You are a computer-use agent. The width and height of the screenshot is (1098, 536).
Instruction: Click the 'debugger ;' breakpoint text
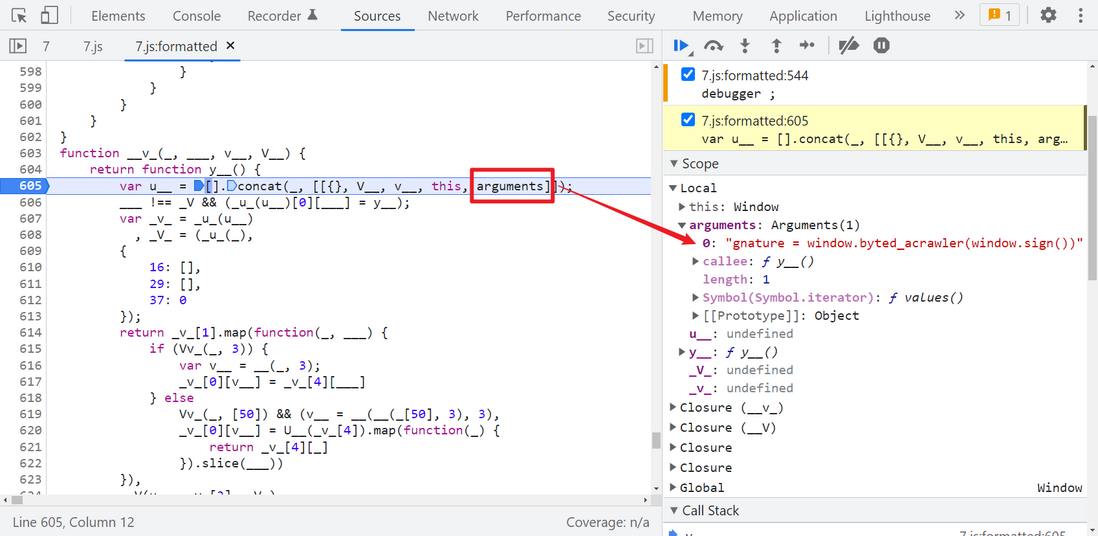click(739, 93)
